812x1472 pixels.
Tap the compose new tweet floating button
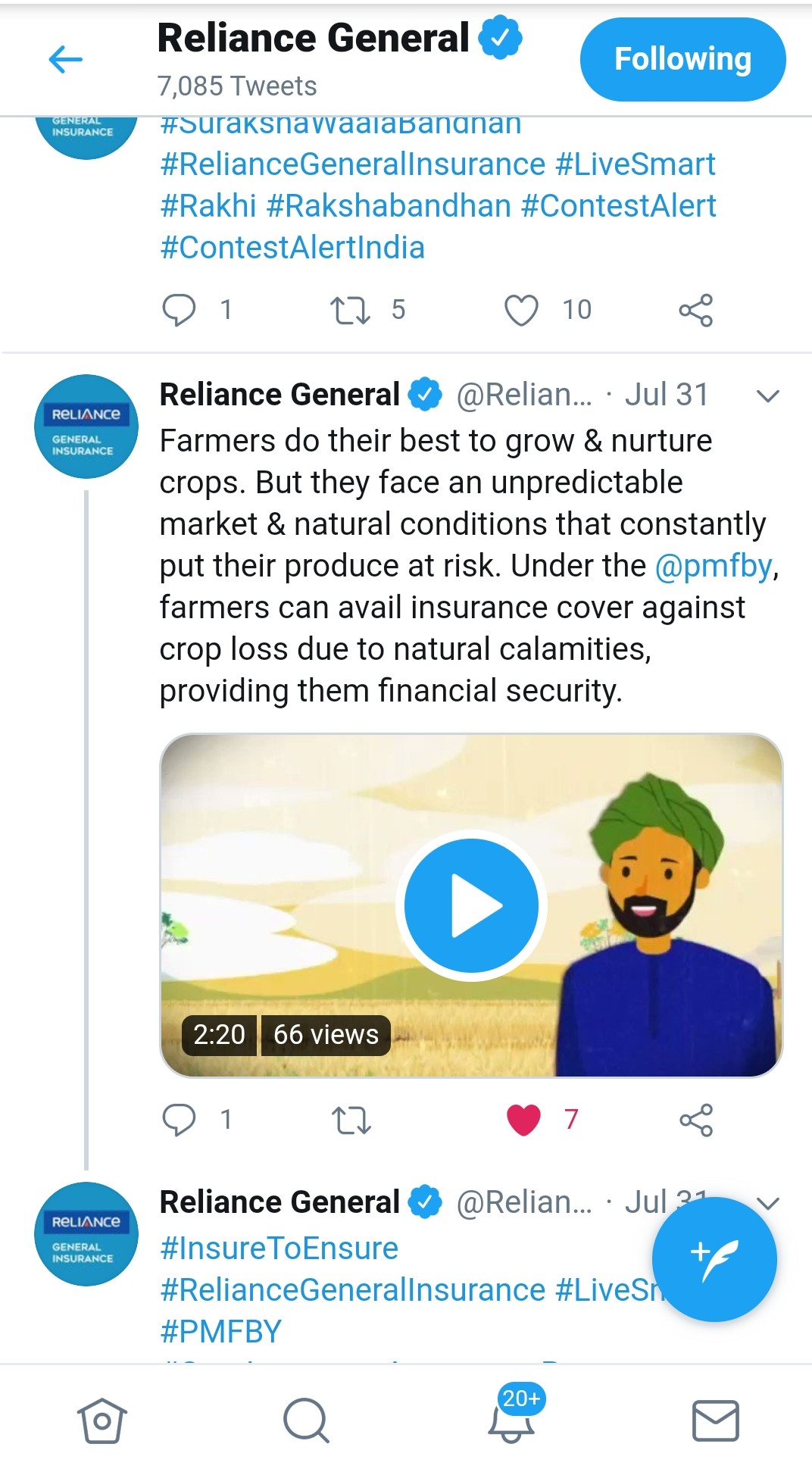714,1259
